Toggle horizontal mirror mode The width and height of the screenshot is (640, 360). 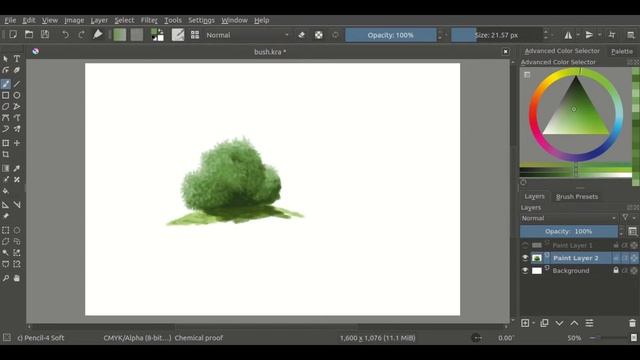click(568, 35)
